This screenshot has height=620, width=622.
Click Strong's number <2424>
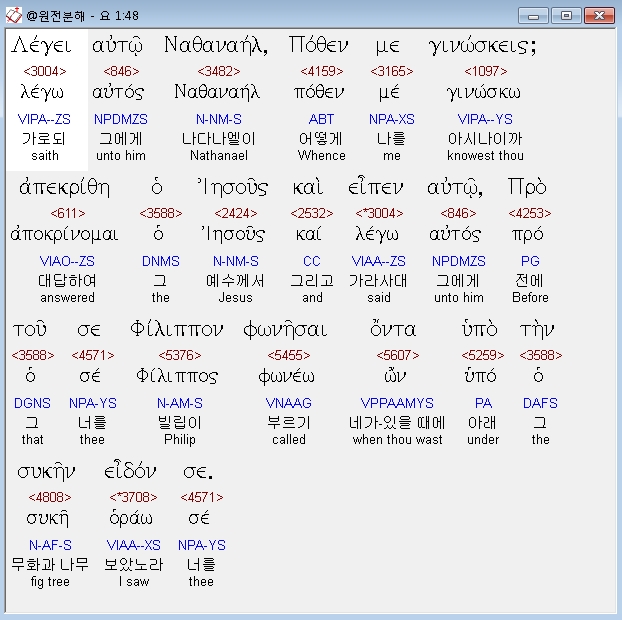(x=236, y=213)
